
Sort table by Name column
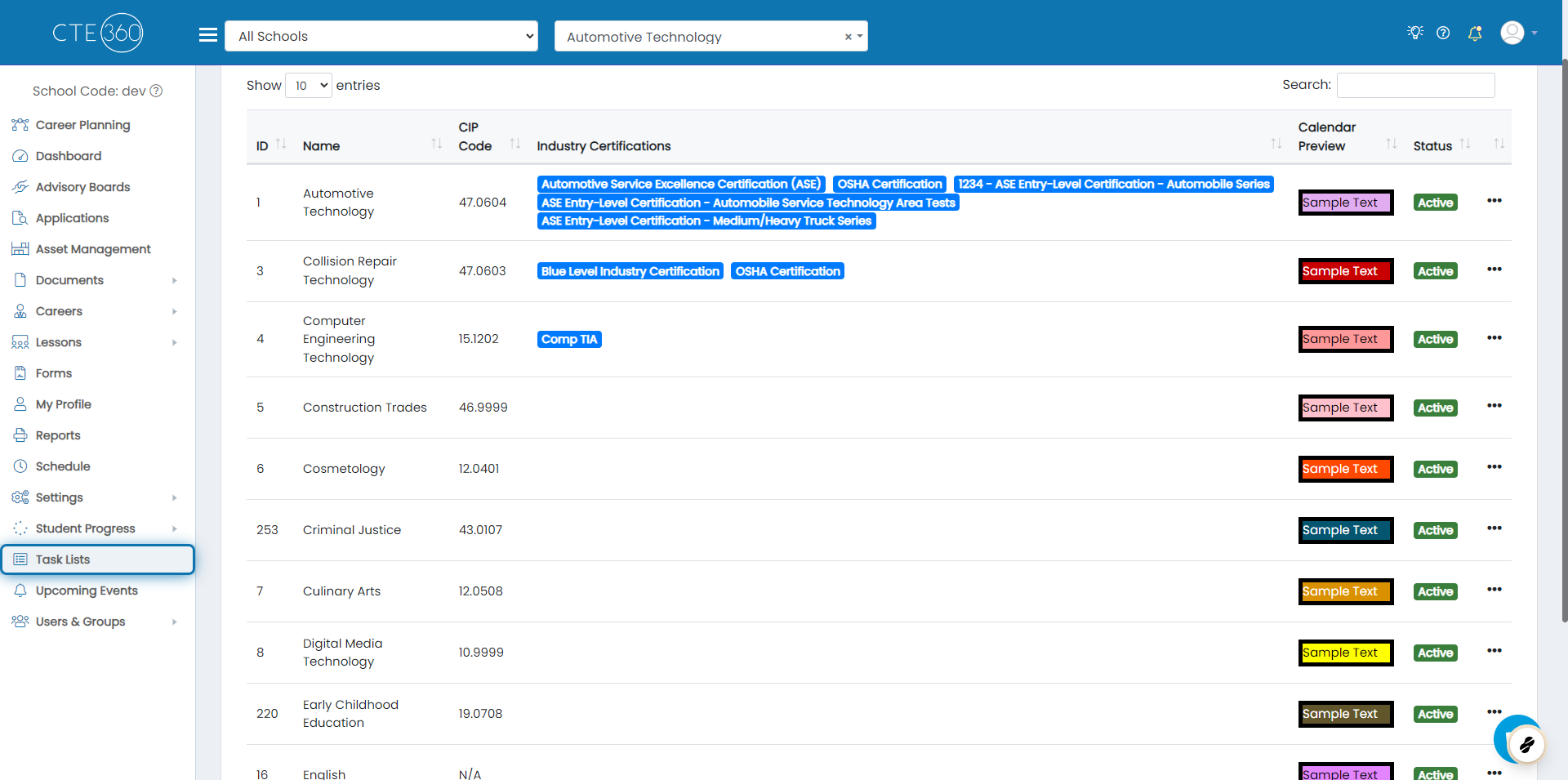click(436, 145)
